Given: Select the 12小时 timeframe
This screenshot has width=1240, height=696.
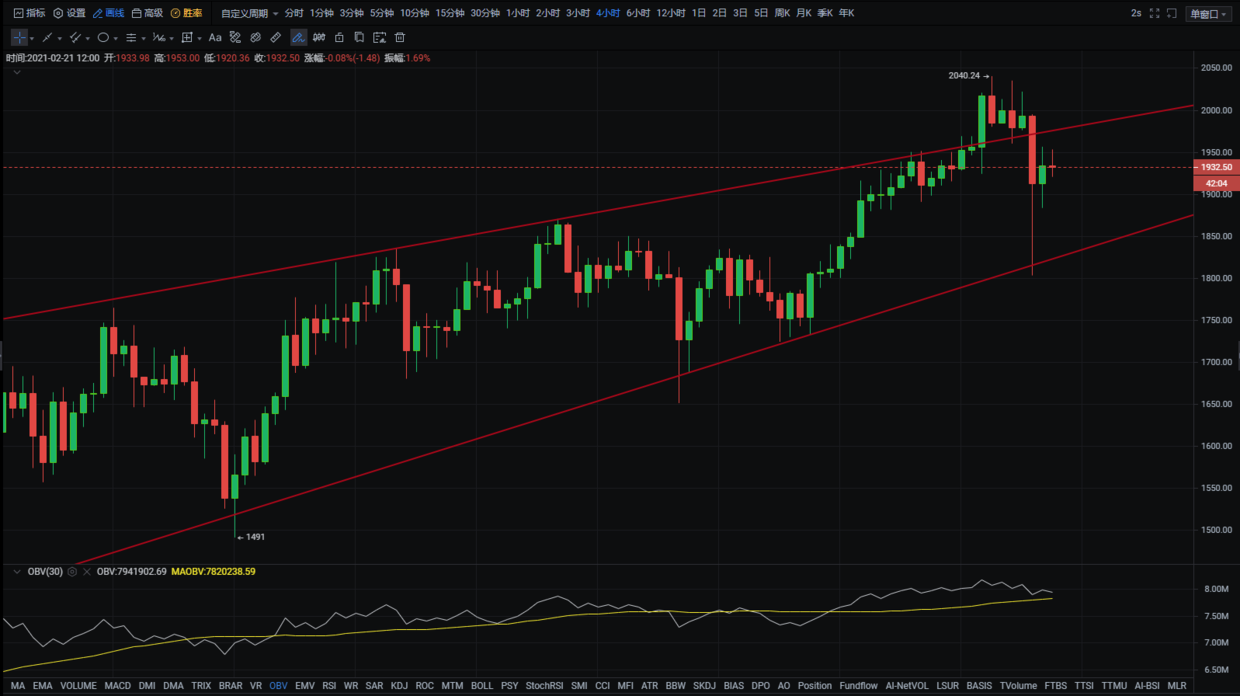Looking at the screenshot, I should (x=671, y=13).
